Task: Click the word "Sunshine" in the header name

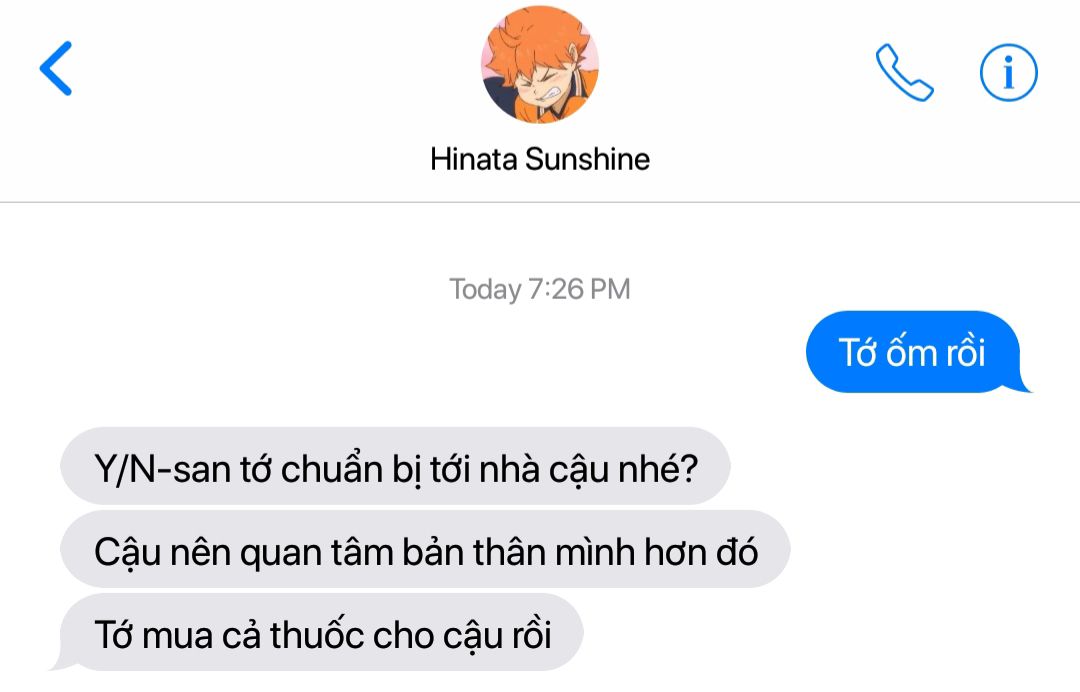Action: click(x=588, y=159)
